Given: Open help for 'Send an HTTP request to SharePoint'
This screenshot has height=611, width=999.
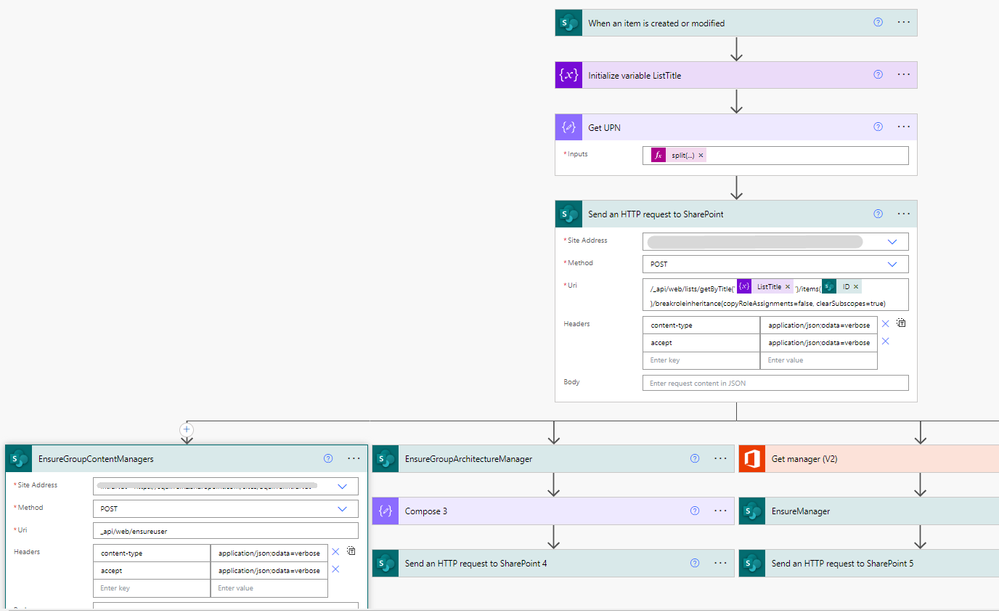Looking at the screenshot, I should [x=878, y=214].
